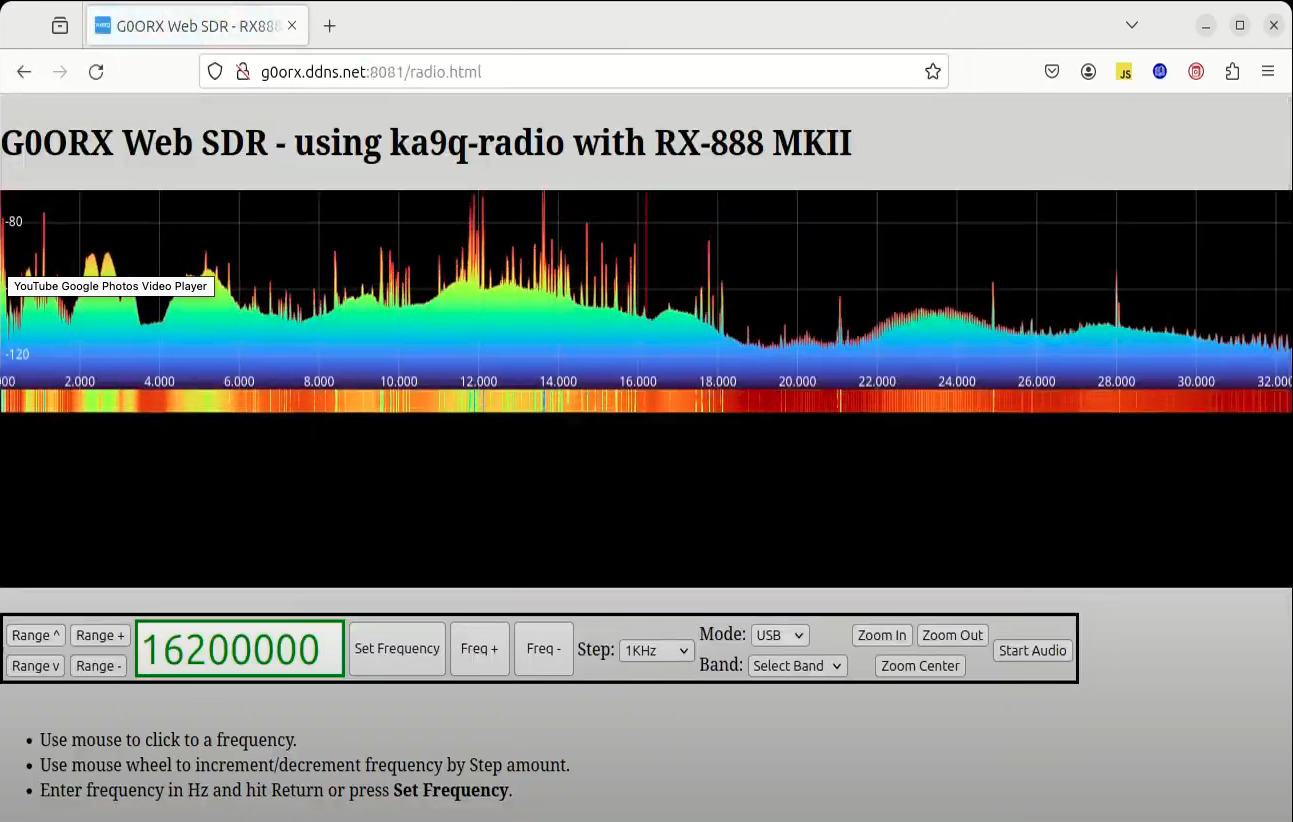Click the yellow JS extension icon
Image resolution: width=1293 pixels, height=822 pixels.
point(1124,72)
